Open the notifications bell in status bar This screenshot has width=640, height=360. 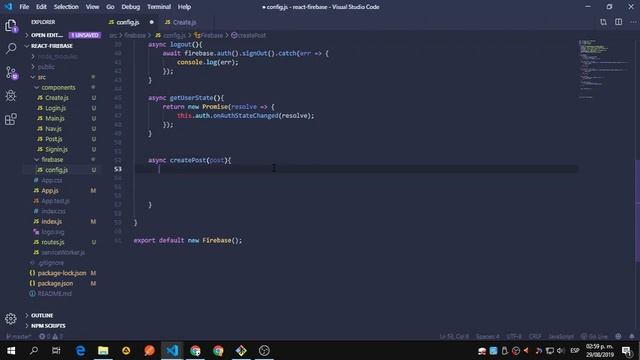click(631, 336)
